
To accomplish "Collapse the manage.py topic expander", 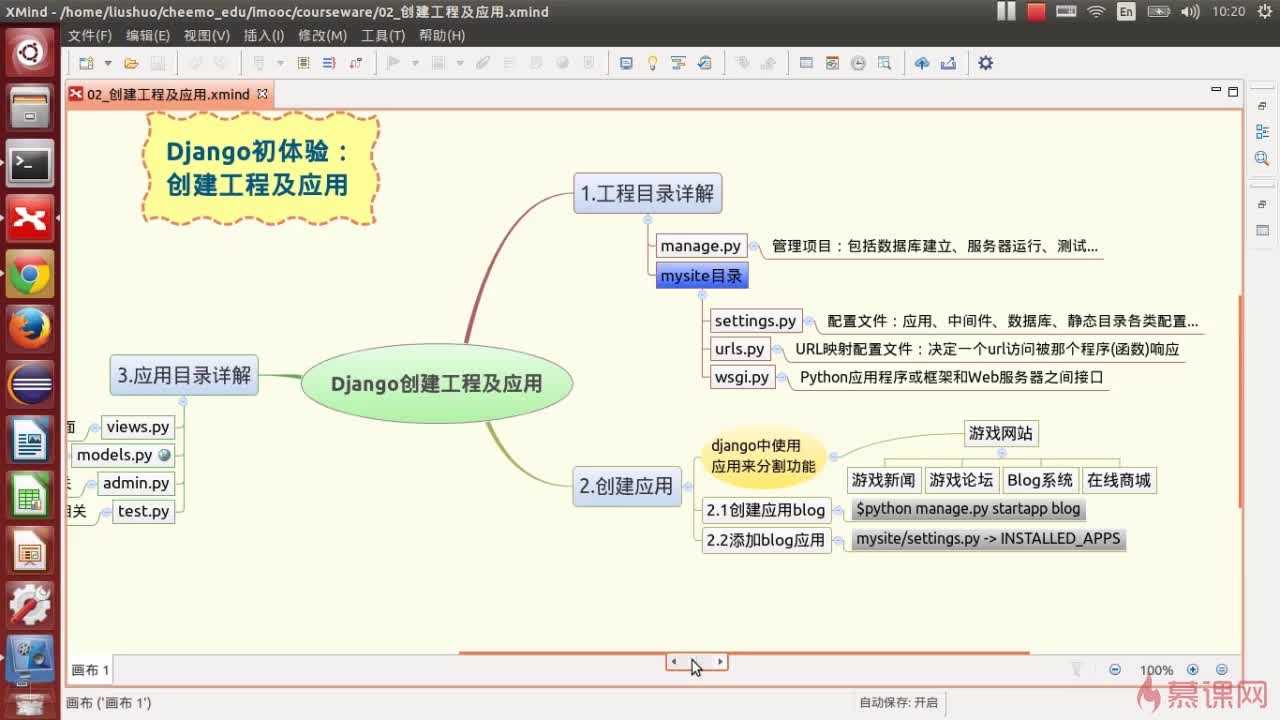I will (754, 246).
